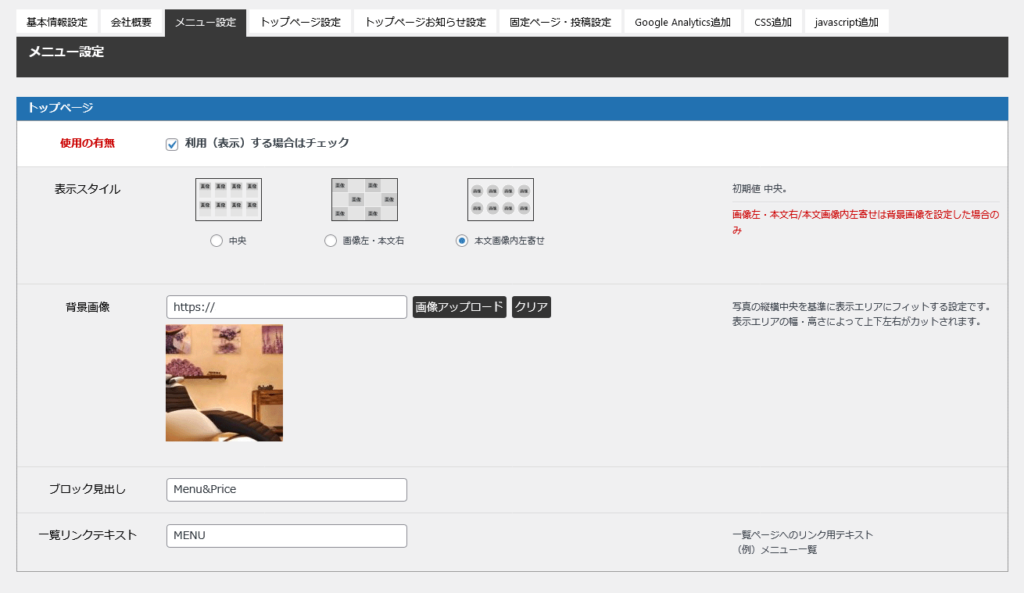This screenshot has width=1024, height=593.
Task: Click the circular images left-aligned layout icon
Action: 500,199
